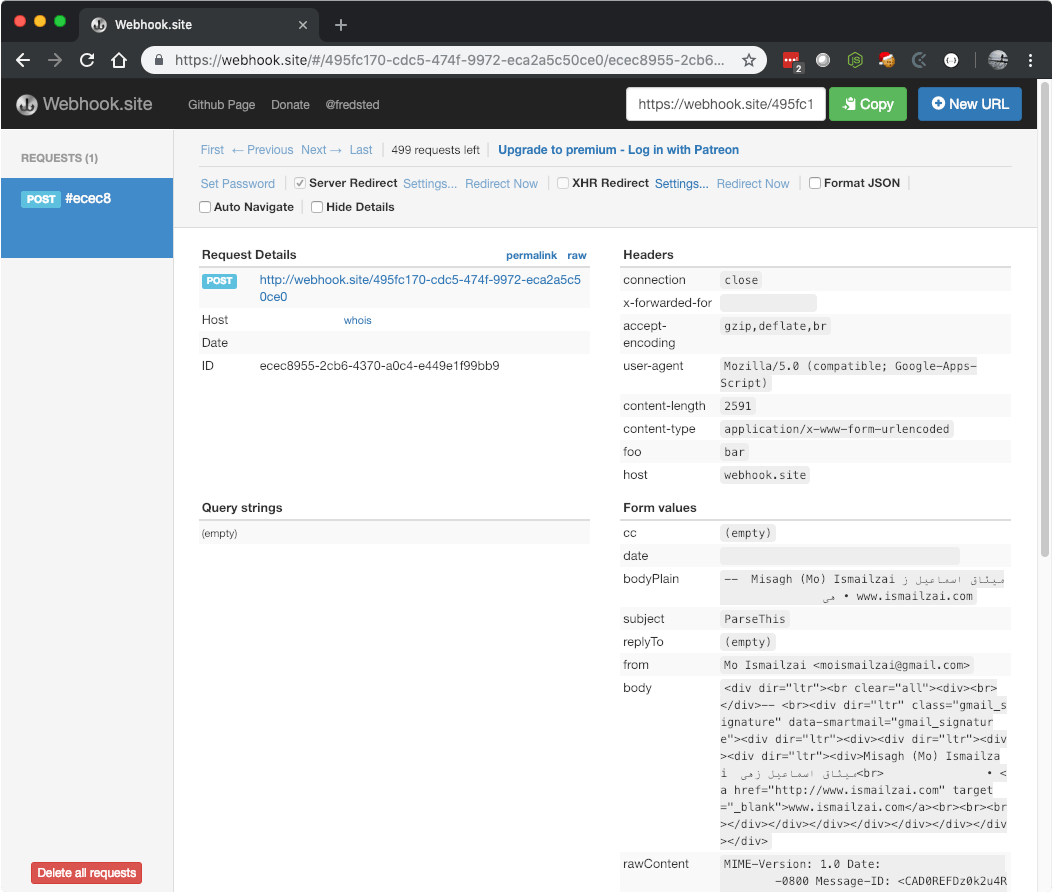The width and height of the screenshot is (1052, 893).
Task: Enable the Auto Navigate checkbox
Action: [x=205, y=207]
